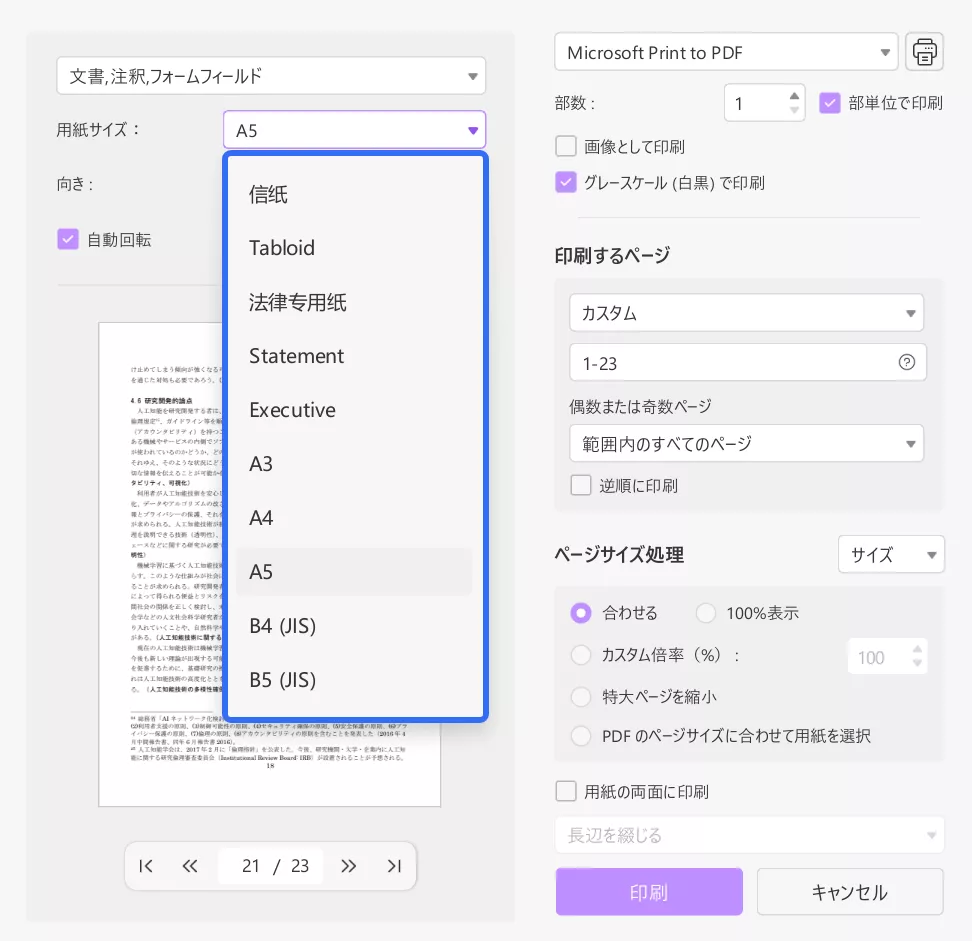The height and width of the screenshot is (941, 972).
Task: Open the カスタム page range dropdown
Action: [x=746, y=312]
